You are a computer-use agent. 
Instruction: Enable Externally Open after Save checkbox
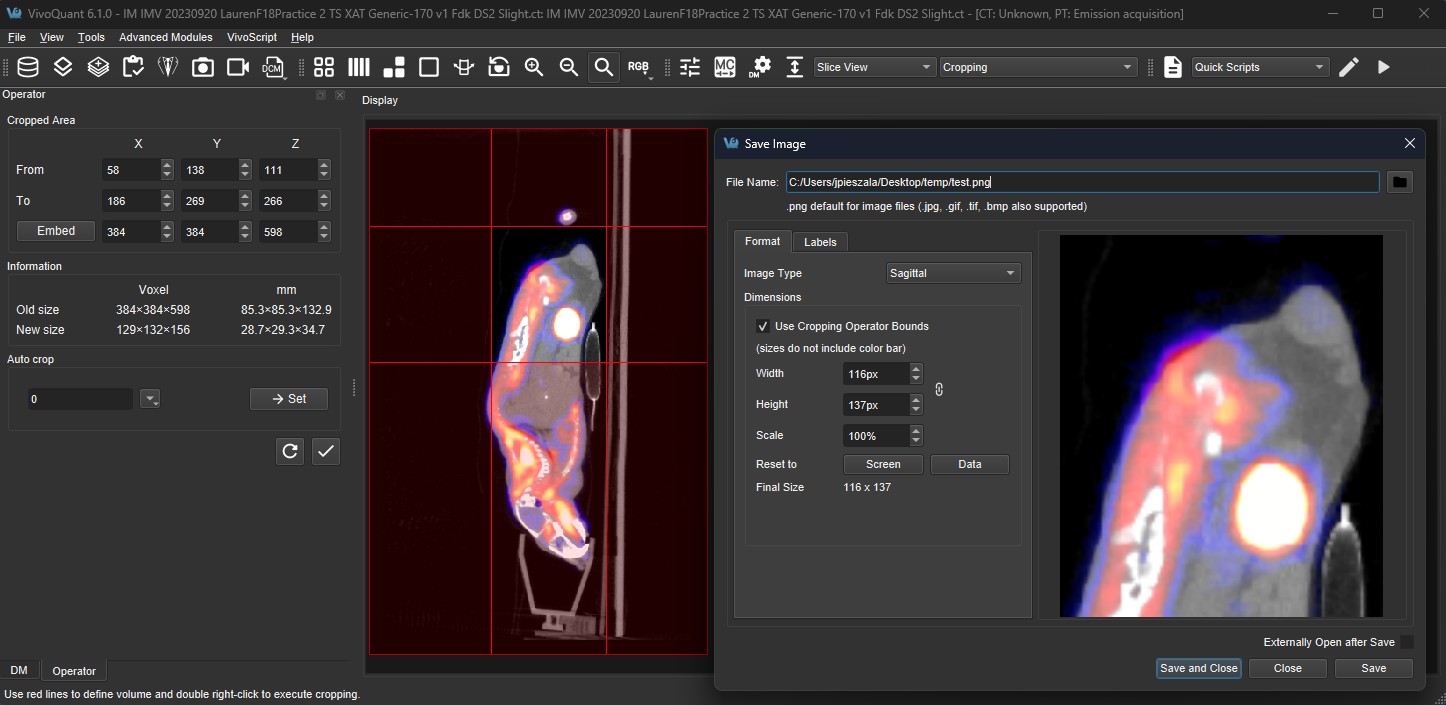tap(1406, 642)
